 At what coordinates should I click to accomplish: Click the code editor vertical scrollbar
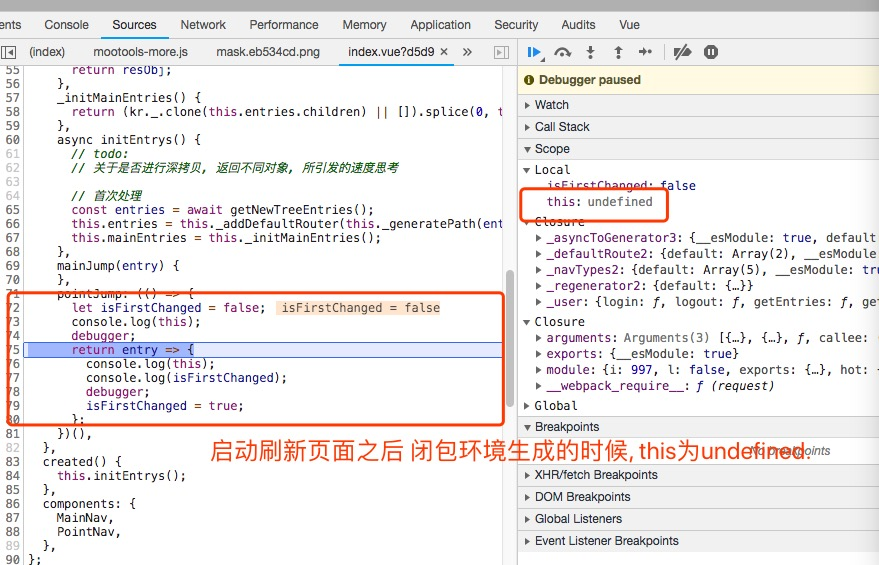(x=510, y=338)
